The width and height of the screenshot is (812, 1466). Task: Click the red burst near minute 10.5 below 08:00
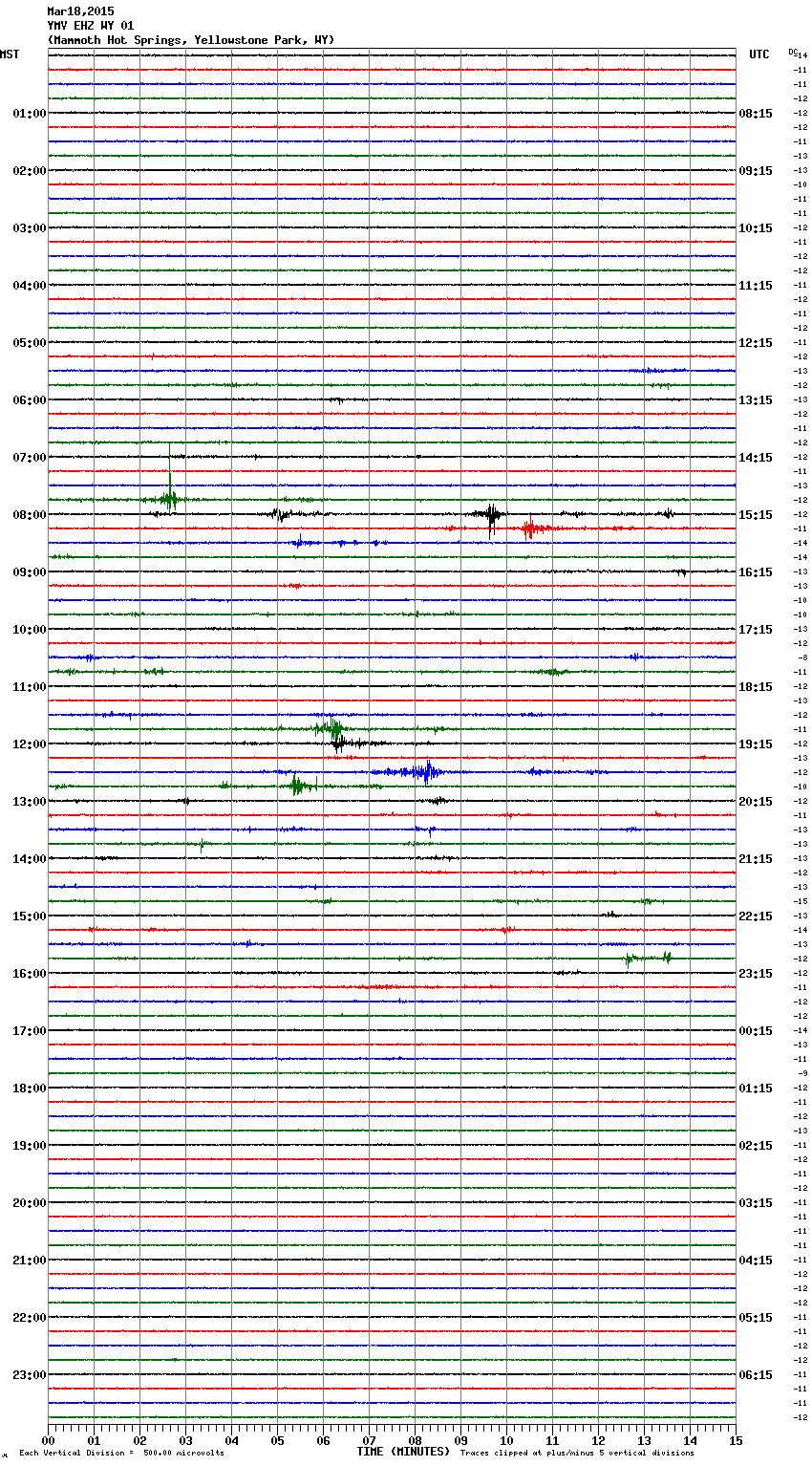pos(531,528)
